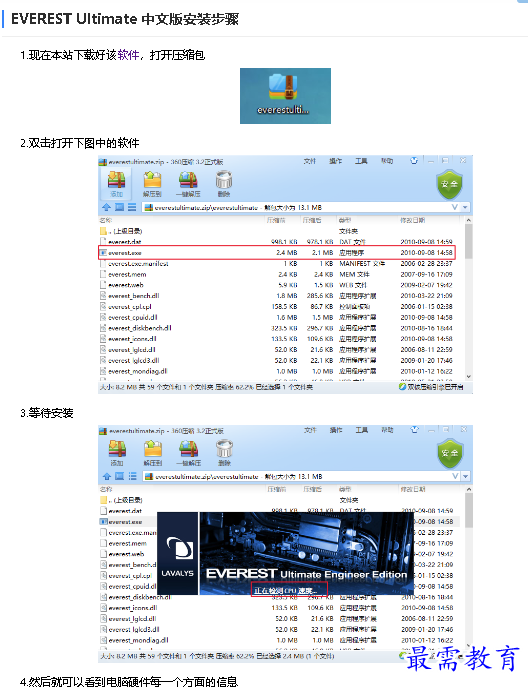Select everest_mondiag.dll in step 3 file list
The width and height of the screenshot is (528, 690).
tap(282, 640)
